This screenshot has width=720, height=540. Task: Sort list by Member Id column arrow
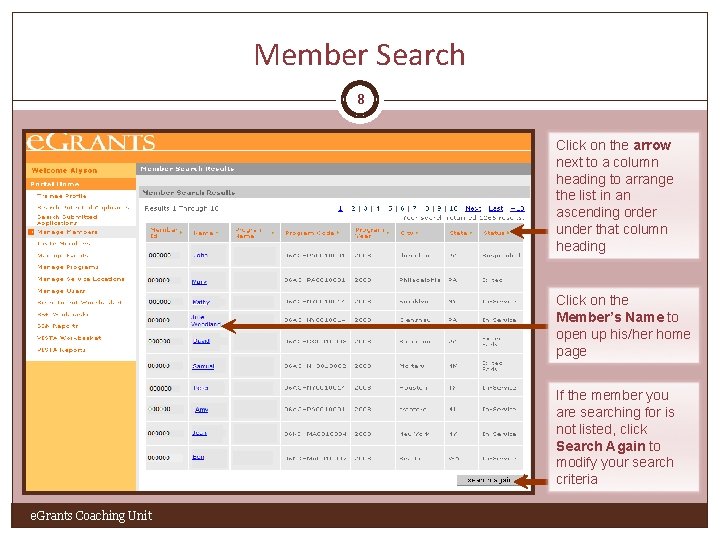[x=180, y=233]
